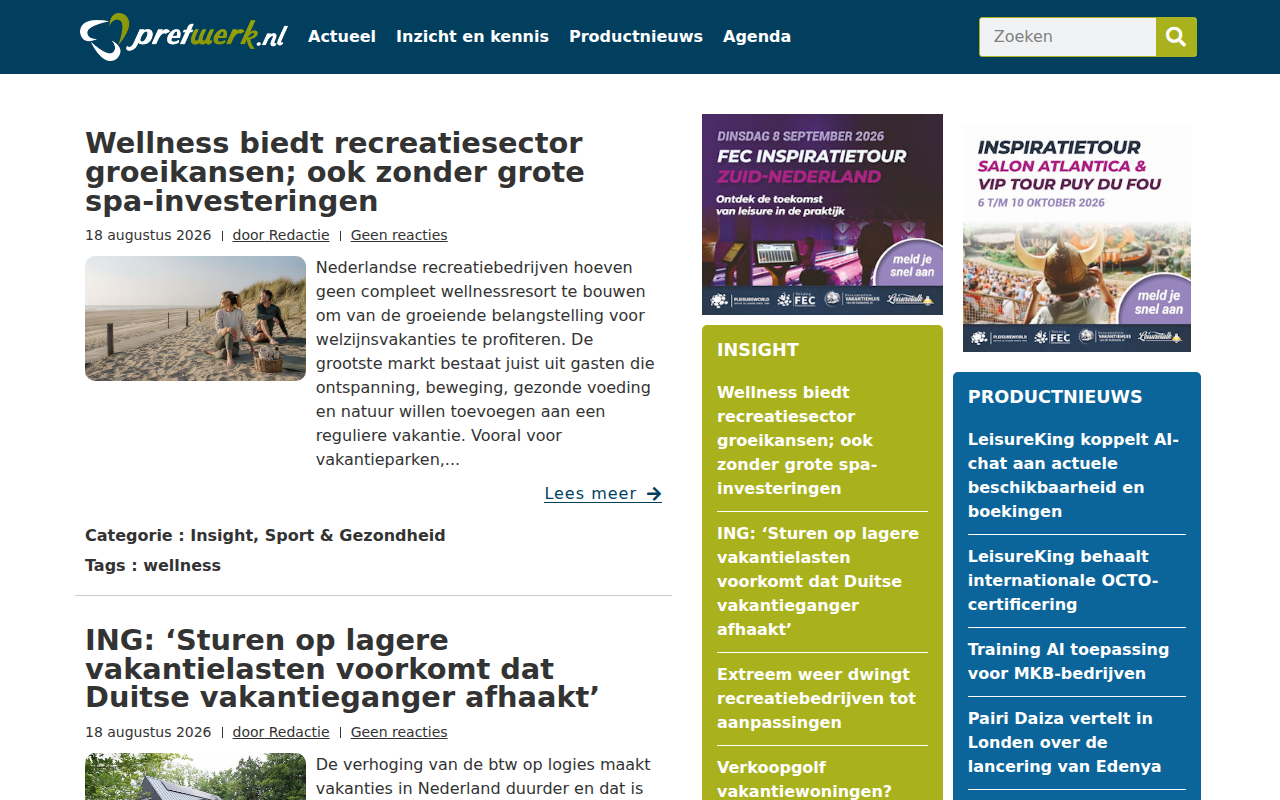
Task: Focus the Zoeken search field
Action: [x=1067, y=37]
